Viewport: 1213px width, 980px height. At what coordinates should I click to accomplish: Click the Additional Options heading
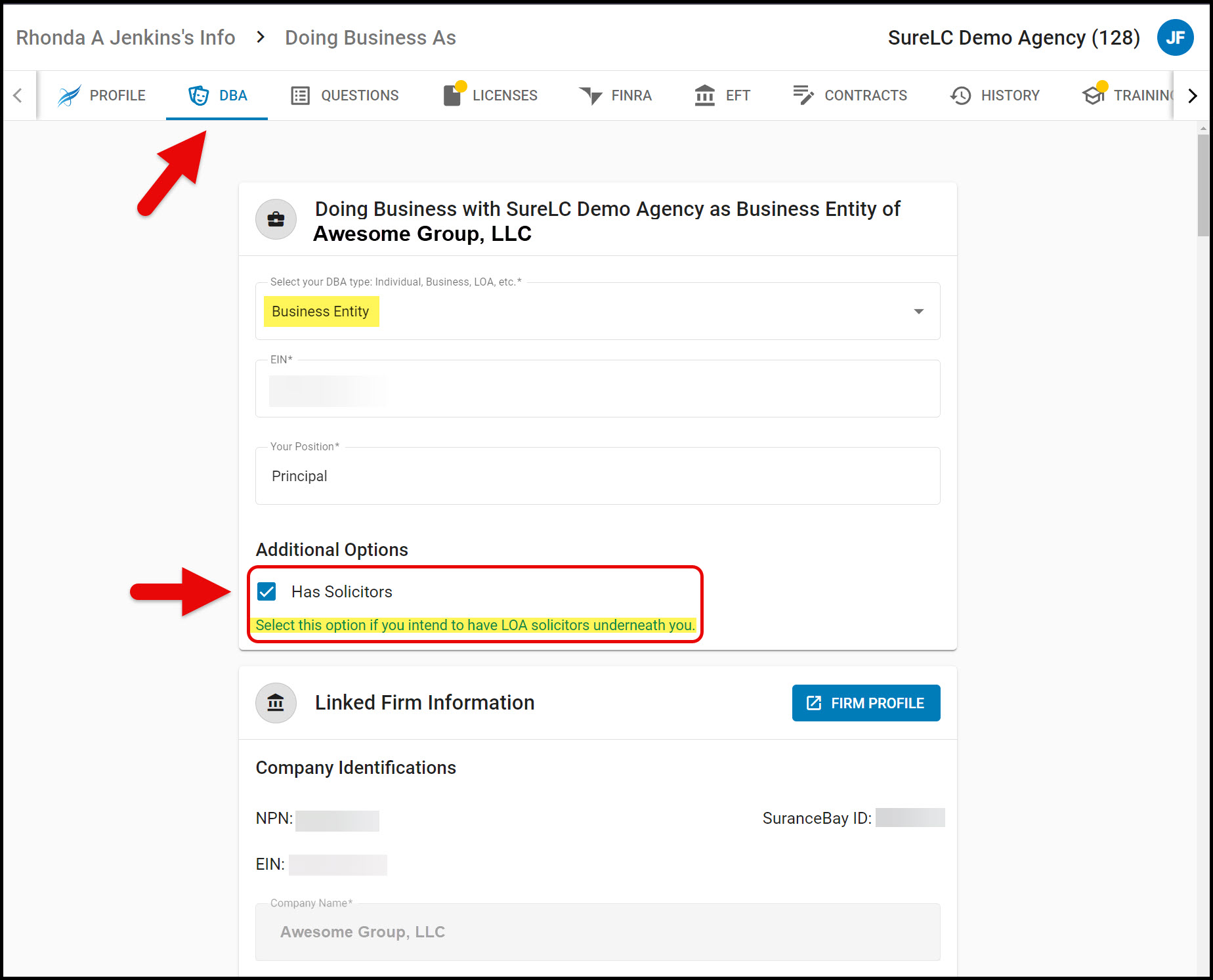332,549
